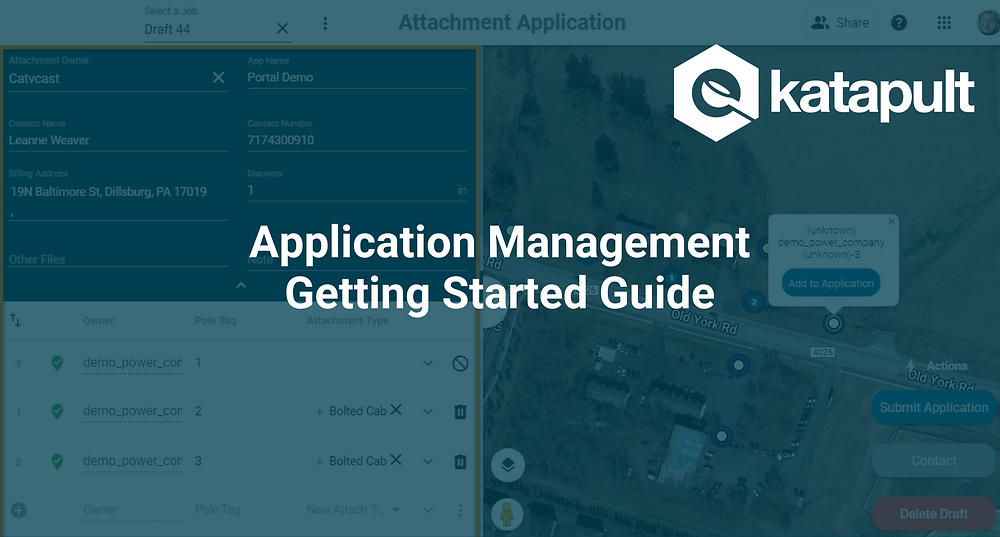
Task: Delete the Pole Tag 2 row with trash icon
Action: [x=460, y=412]
